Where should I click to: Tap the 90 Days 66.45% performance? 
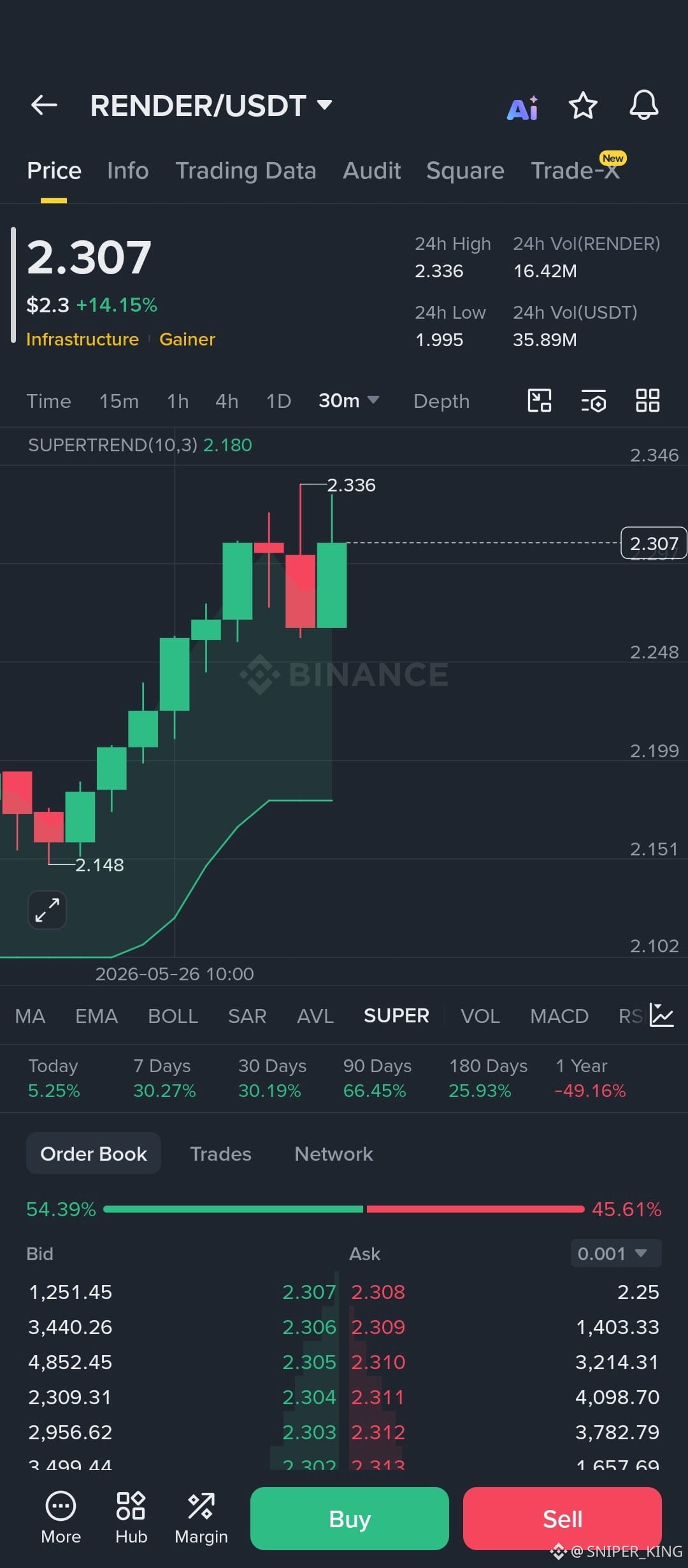[x=376, y=1078]
